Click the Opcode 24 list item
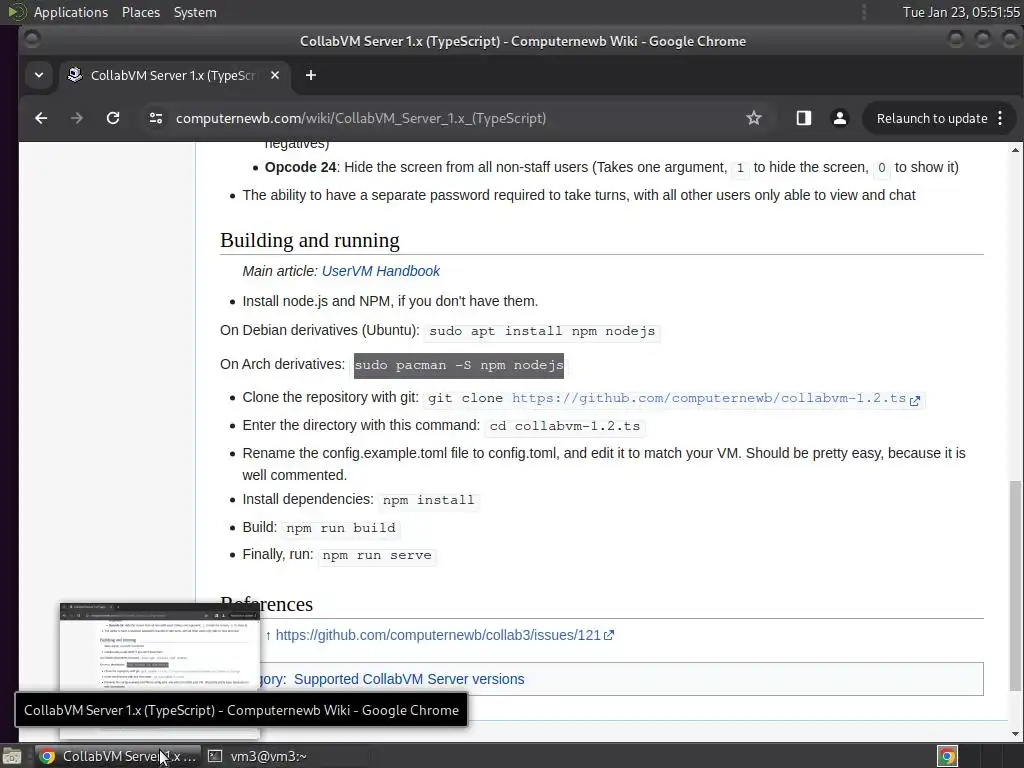Screen dimensions: 1024x768 [x=611, y=167]
